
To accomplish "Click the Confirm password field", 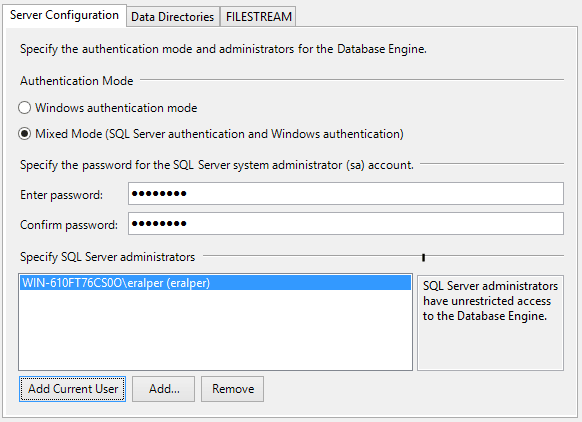I will [x=346, y=223].
